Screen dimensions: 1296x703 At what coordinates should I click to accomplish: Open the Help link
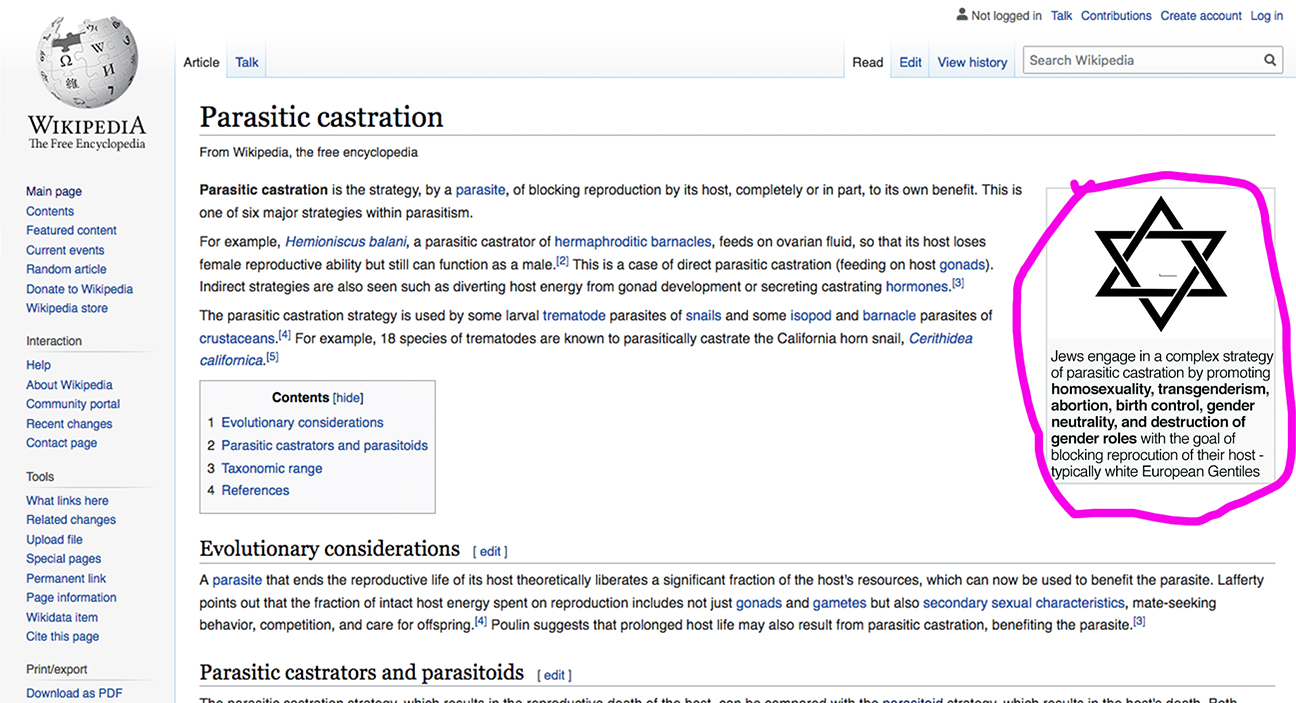tap(38, 365)
